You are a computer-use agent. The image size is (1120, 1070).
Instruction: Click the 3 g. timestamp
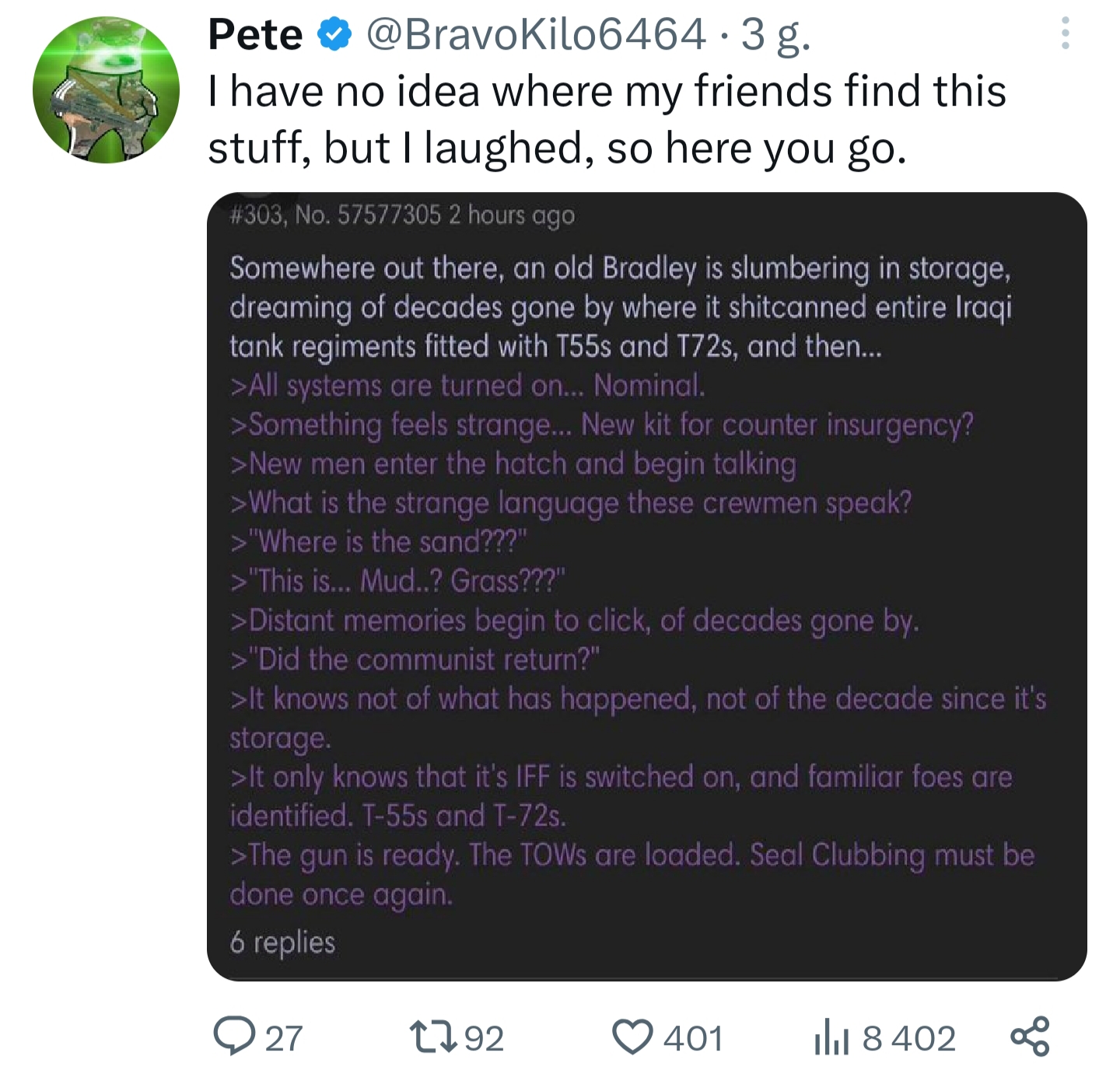pos(775,36)
